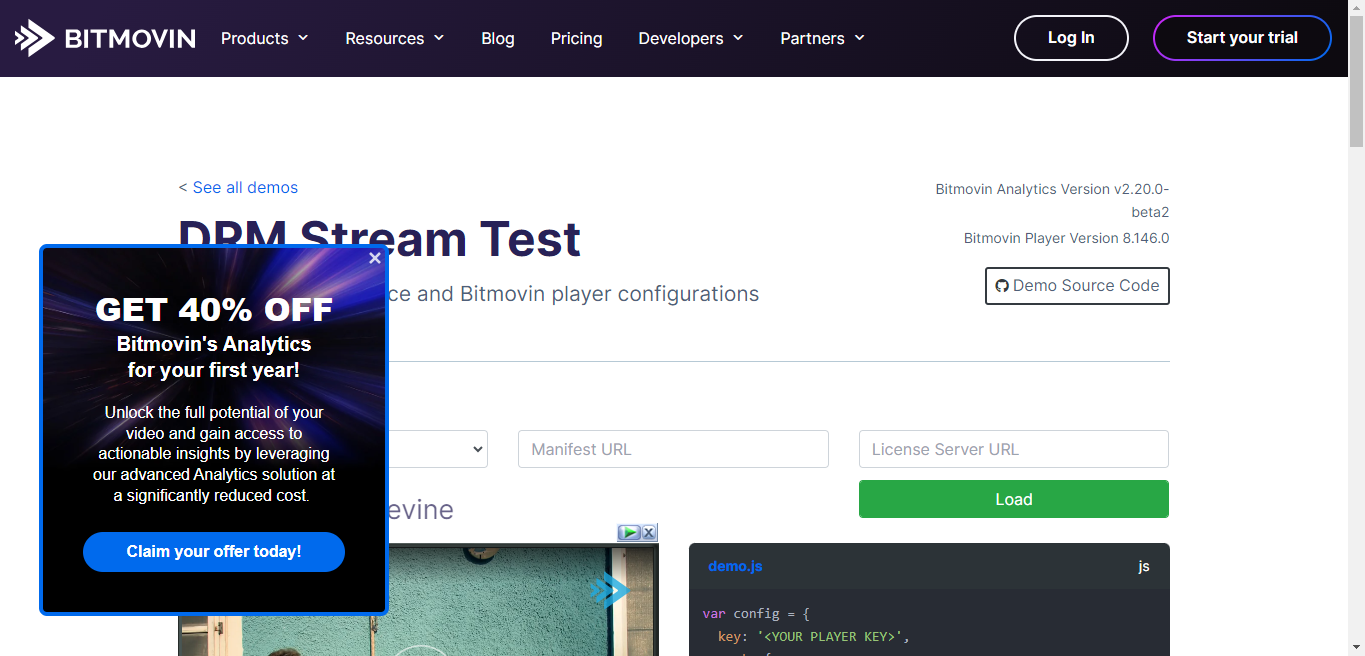Click inside the Manifest URL field
Image resolution: width=1365 pixels, height=656 pixels.
click(x=672, y=449)
